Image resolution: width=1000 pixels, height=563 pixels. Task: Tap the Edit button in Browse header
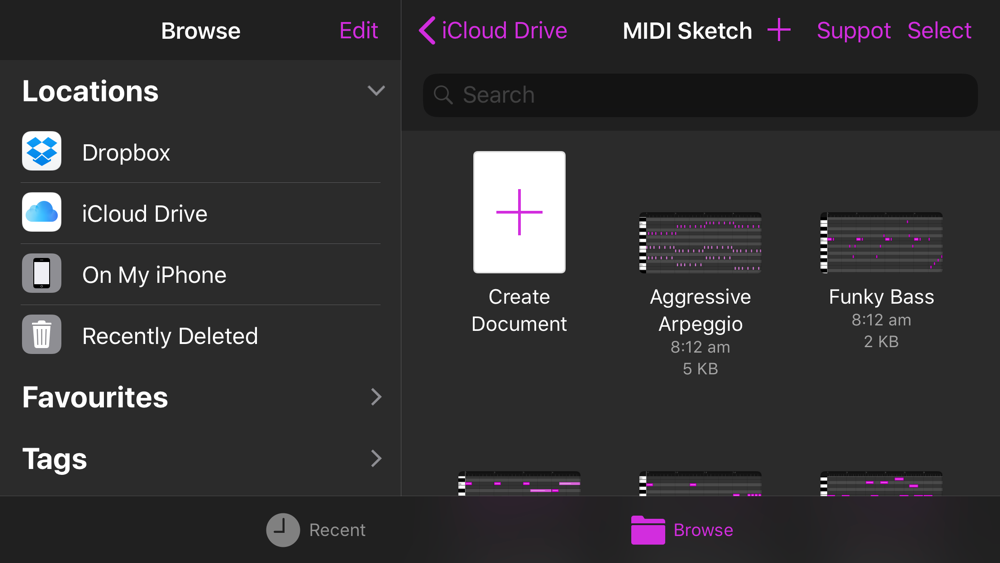tap(358, 31)
